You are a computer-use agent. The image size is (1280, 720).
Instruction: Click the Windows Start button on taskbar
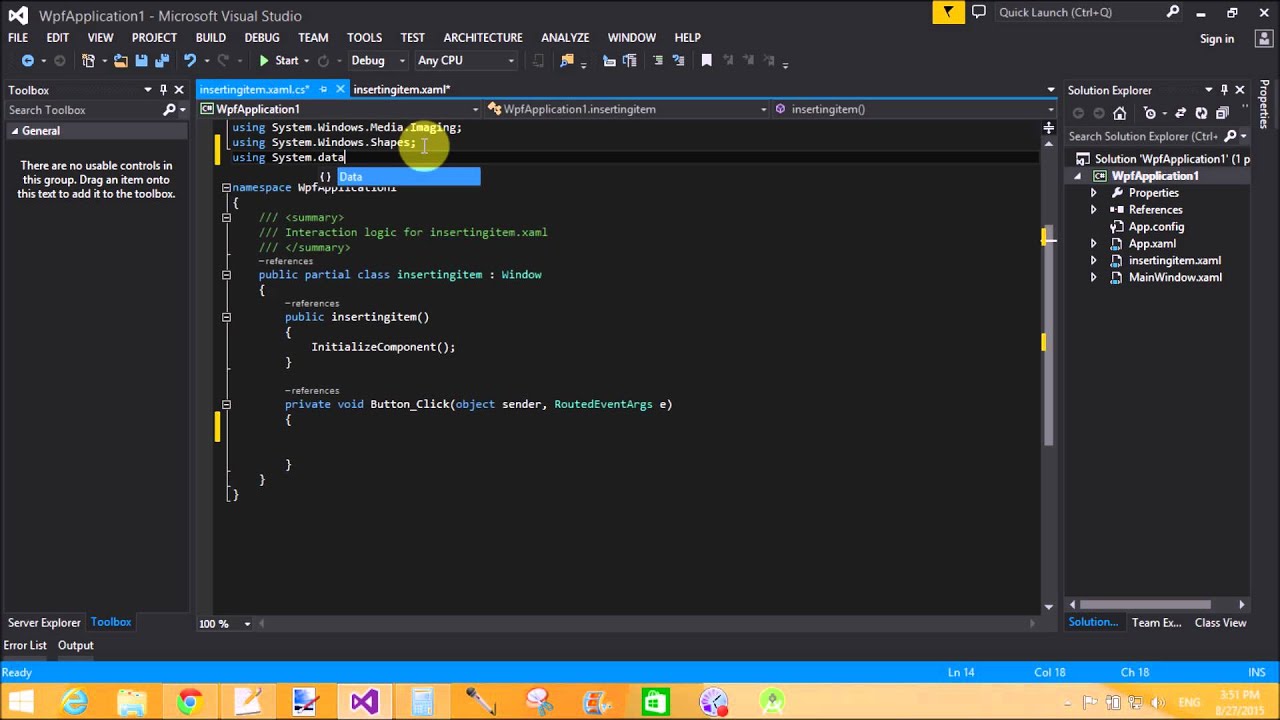[x=20, y=702]
